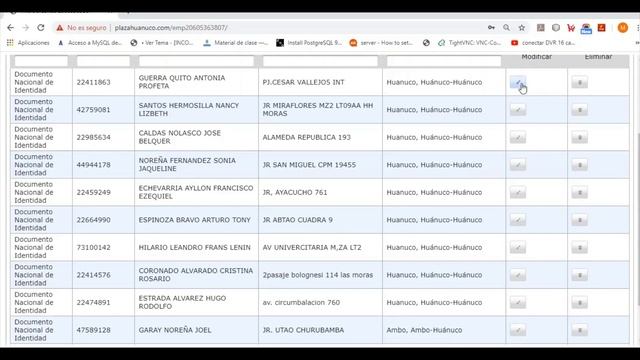Delete the ECHEVARRIA AYLLON FRANCISCO EZEQUIEL record

click(579, 193)
